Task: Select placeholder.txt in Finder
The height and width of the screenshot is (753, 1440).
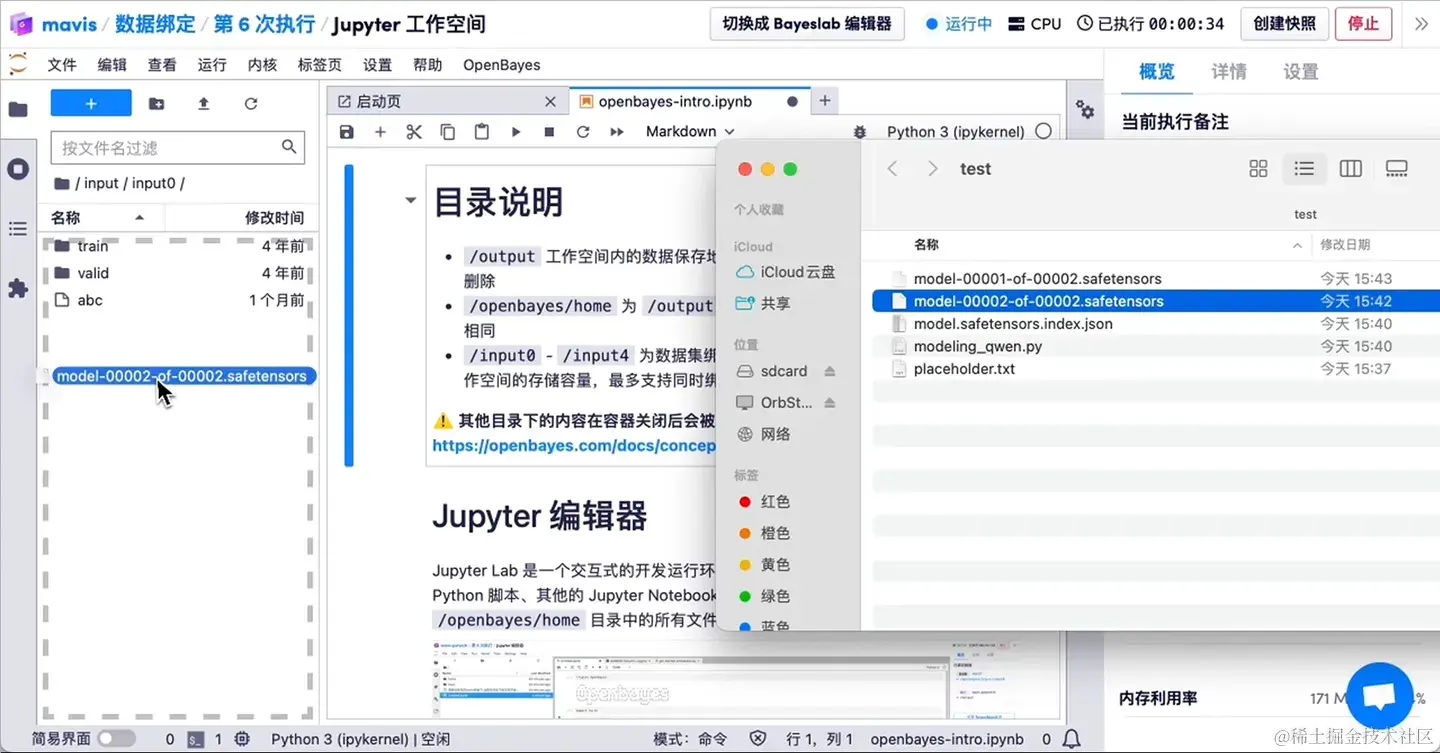Action: pyautogui.click(x=964, y=369)
